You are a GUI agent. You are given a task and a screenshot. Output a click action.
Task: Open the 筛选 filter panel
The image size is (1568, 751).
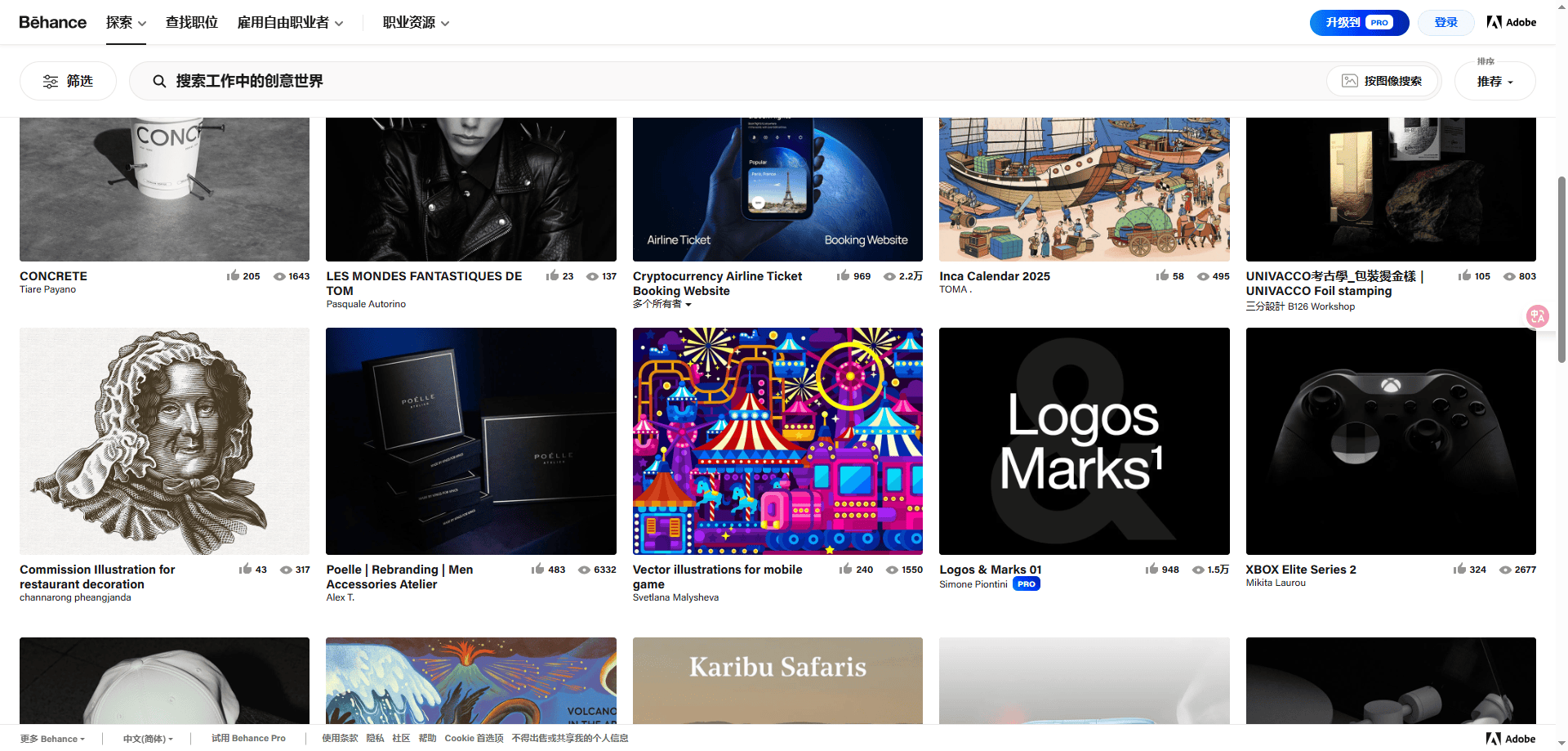tap(68, 81)
